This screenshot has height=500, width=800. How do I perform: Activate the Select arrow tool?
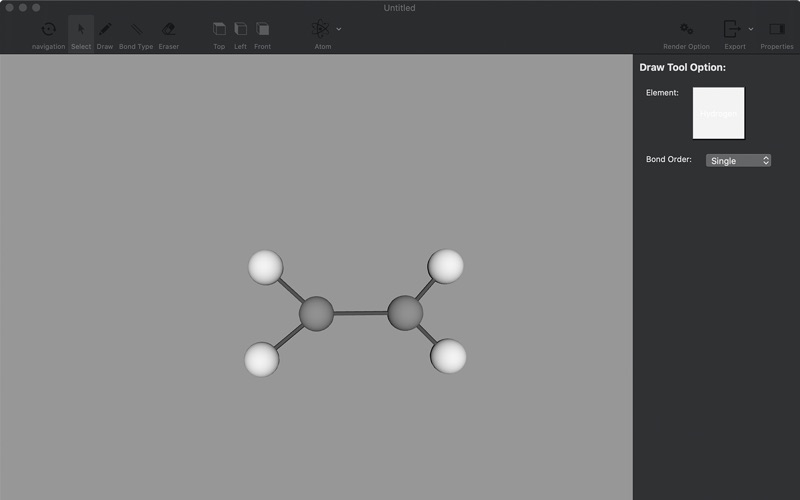tap(81, 30)
